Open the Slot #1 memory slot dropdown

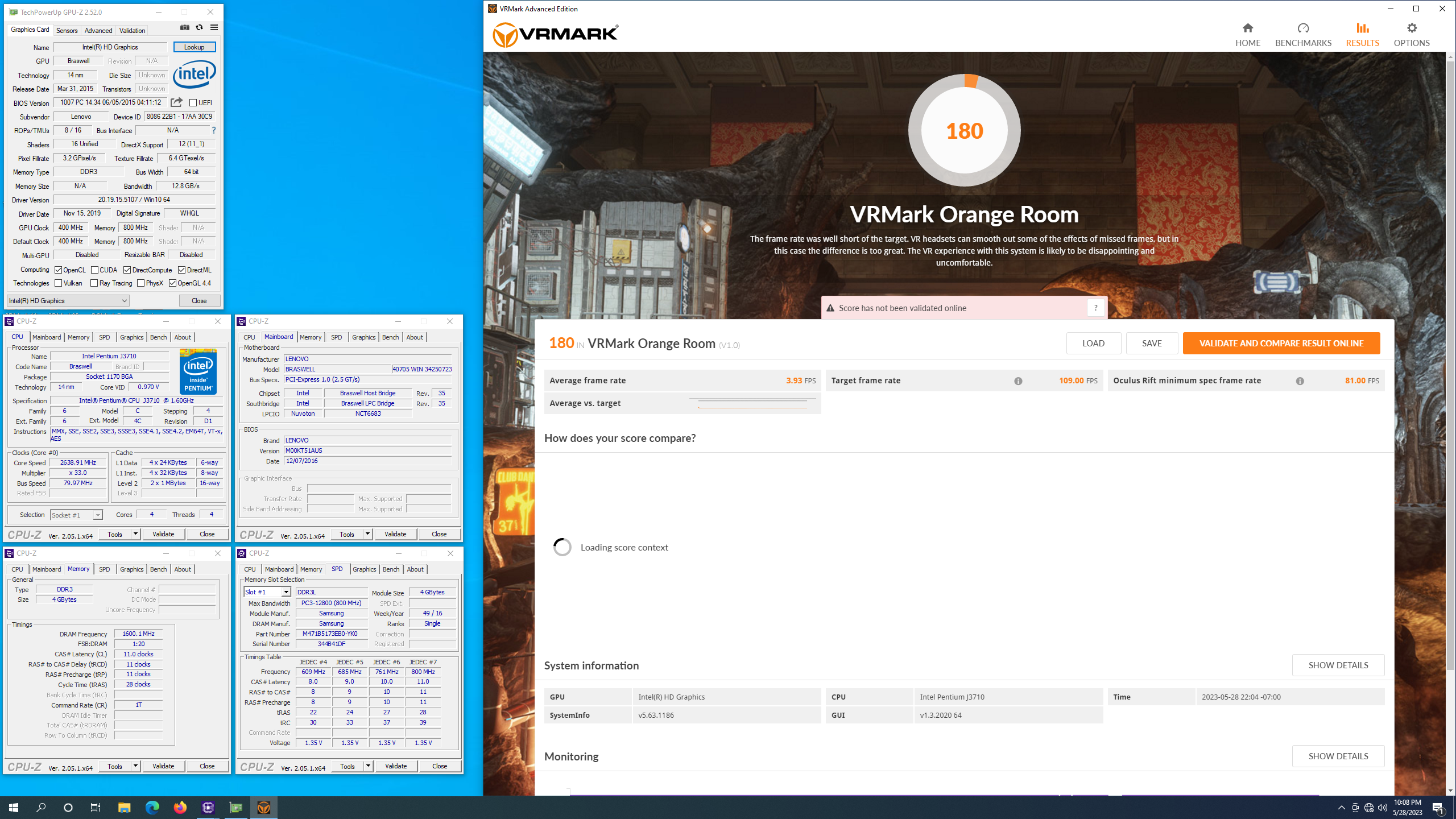click(267, 592)
